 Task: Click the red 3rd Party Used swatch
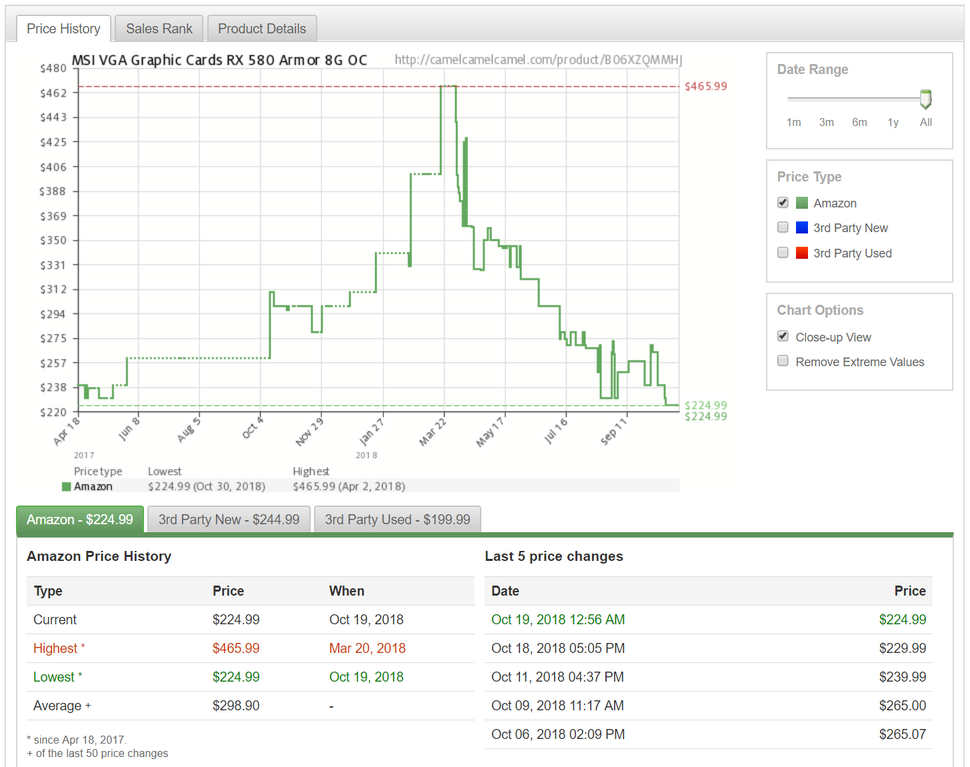(802, 253)
